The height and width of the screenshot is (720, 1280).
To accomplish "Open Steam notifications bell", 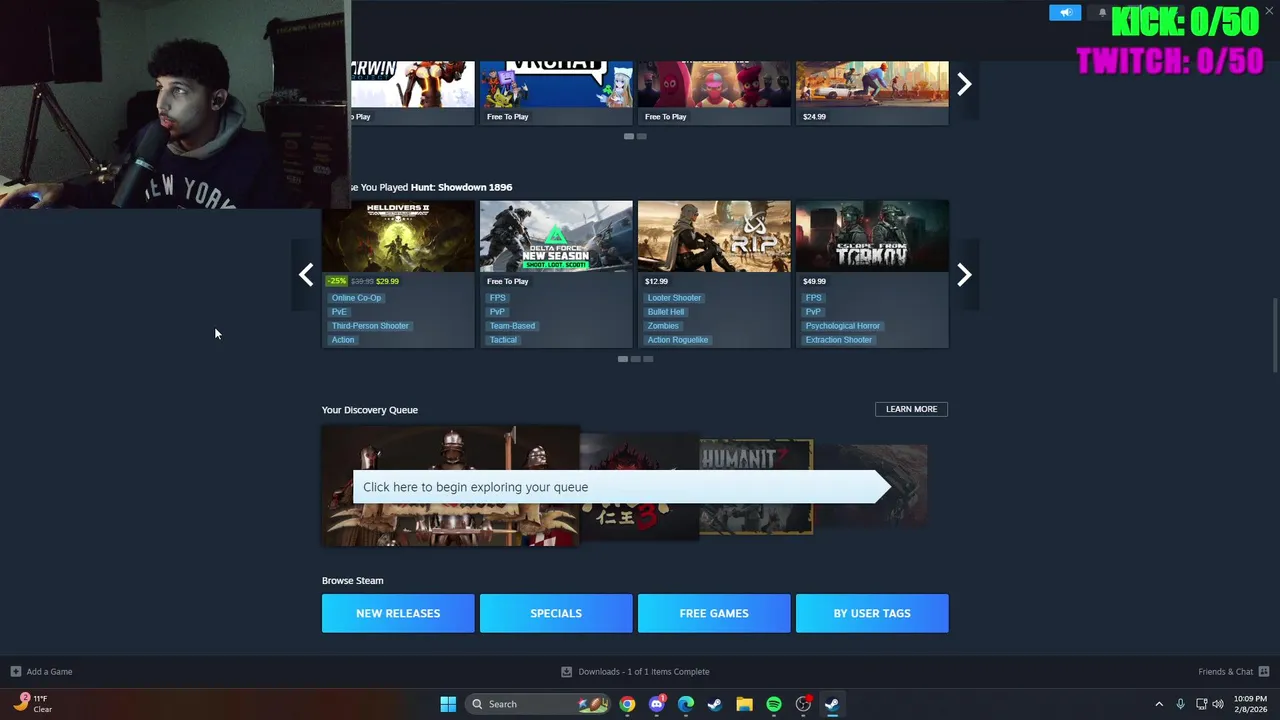I will coord(1102,12).
